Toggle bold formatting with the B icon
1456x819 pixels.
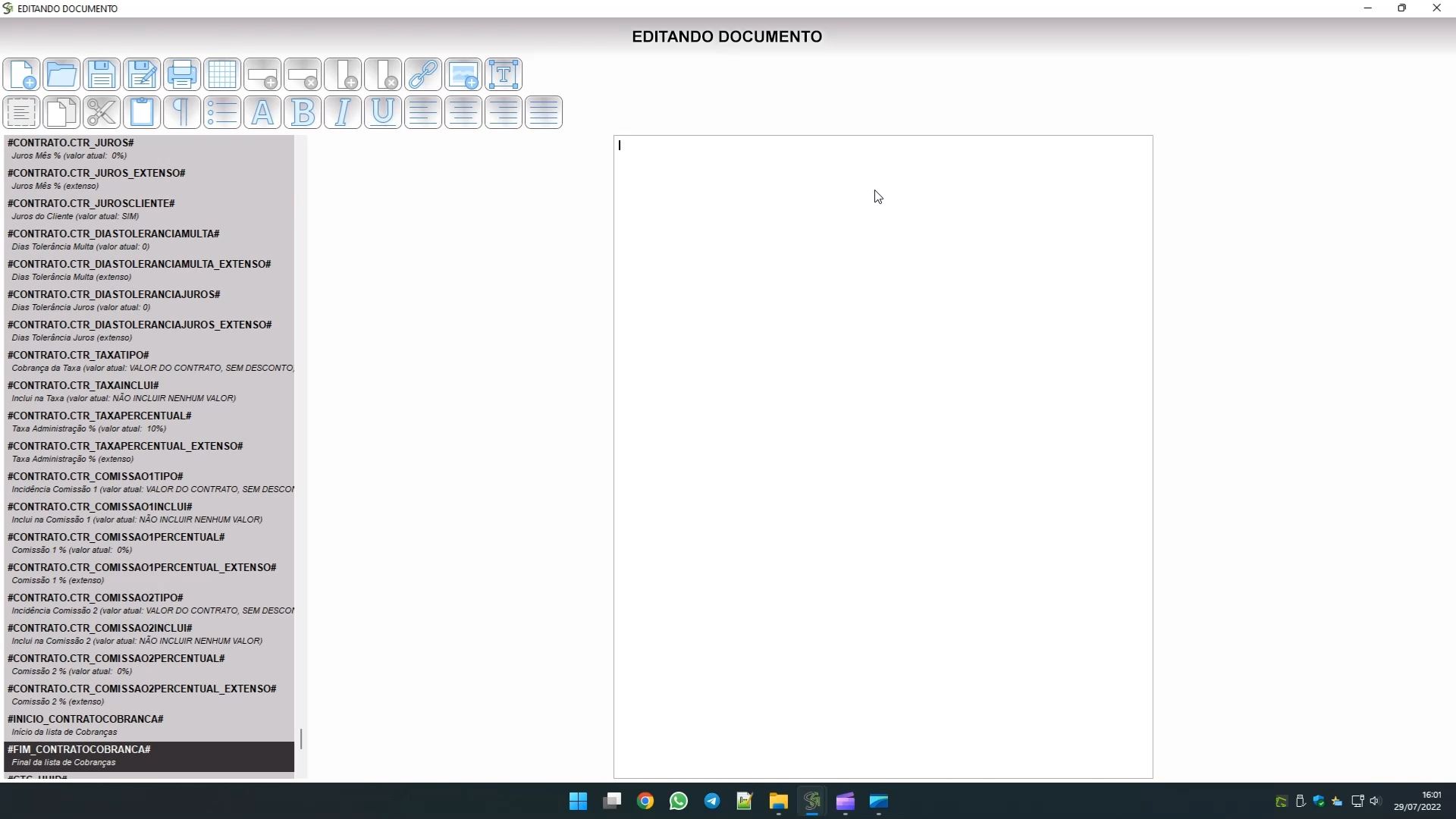pos(303,112)
